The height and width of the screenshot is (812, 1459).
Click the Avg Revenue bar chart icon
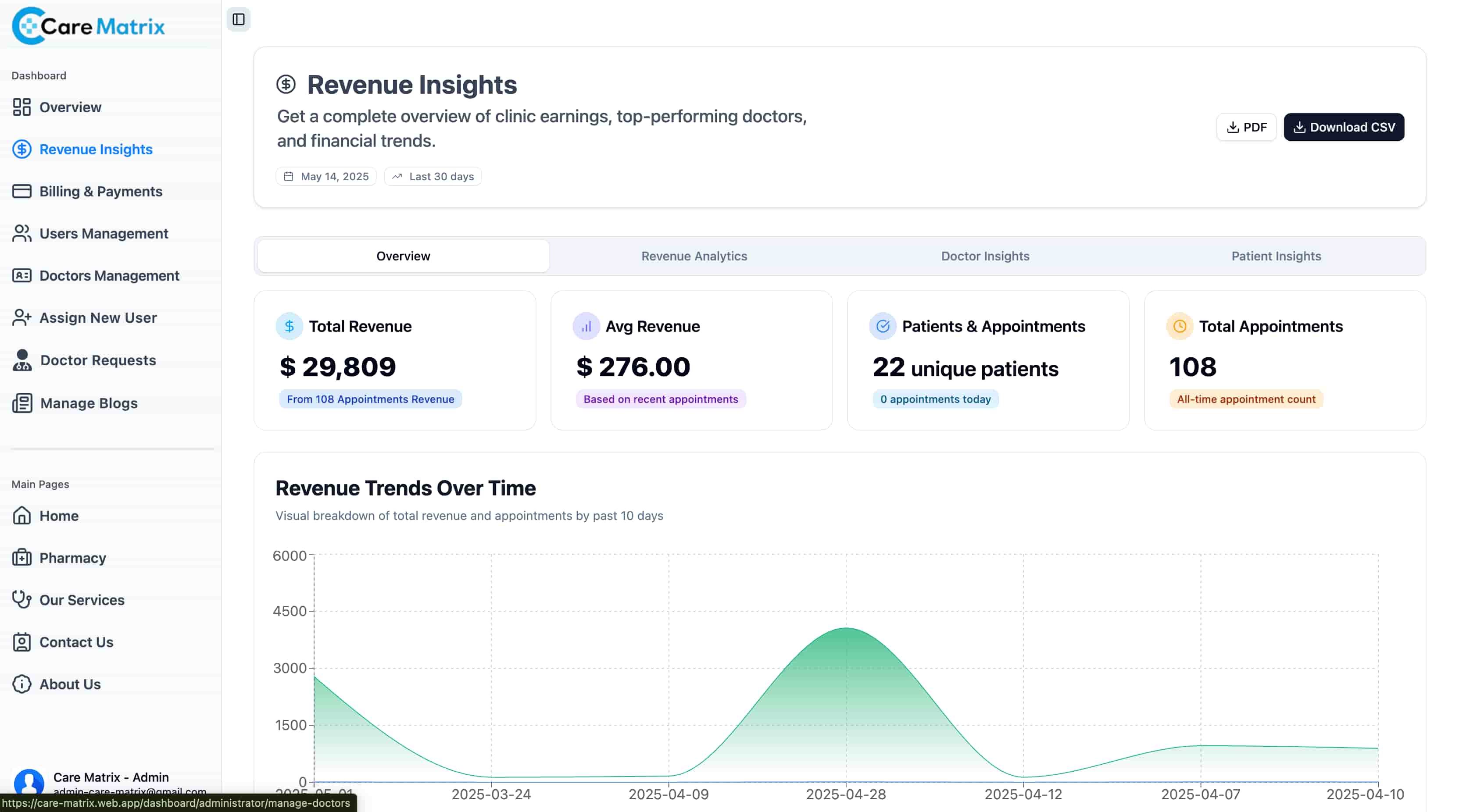click(586, 326)
